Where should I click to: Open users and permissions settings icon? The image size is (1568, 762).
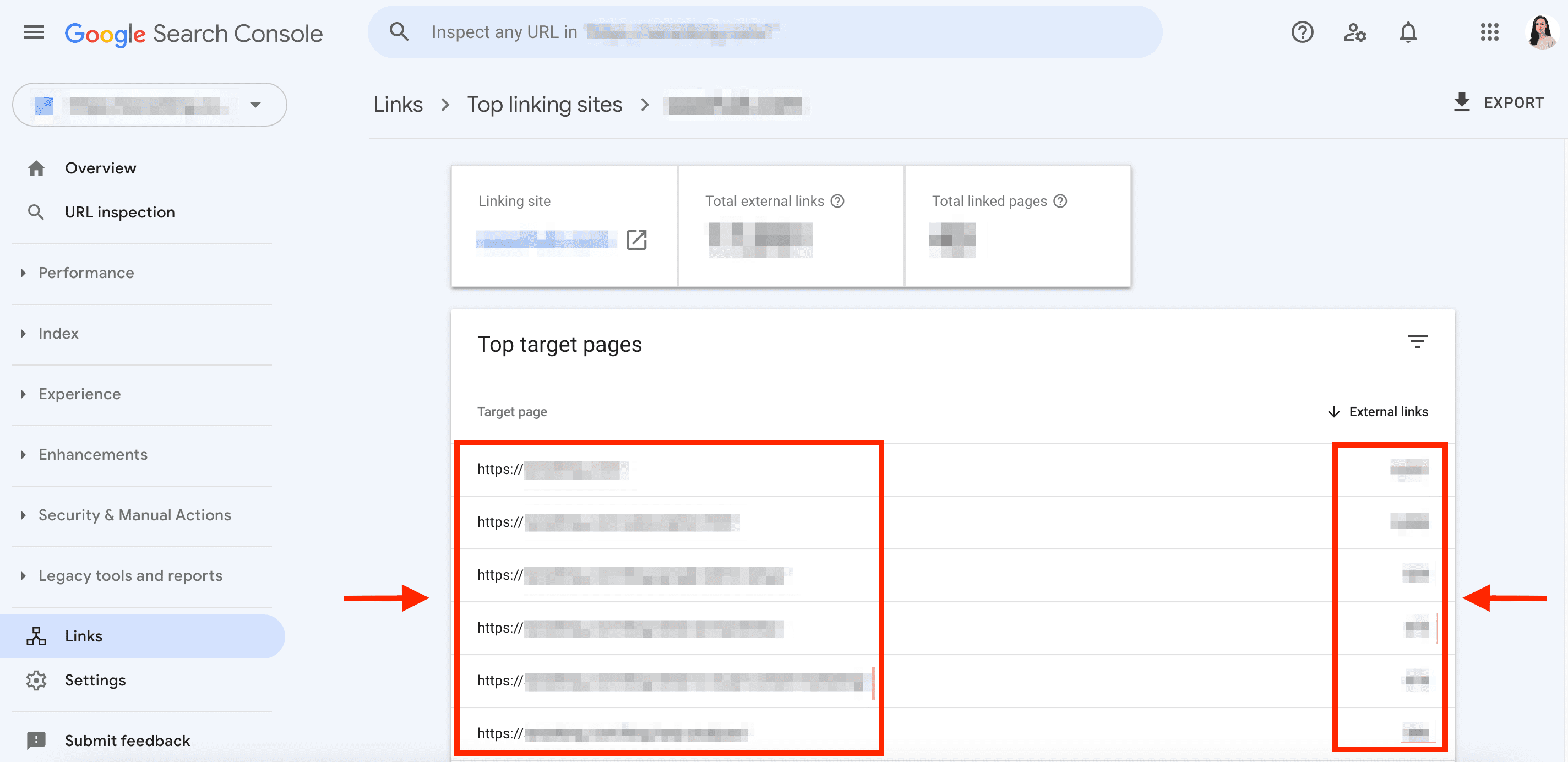(1355, 32)
